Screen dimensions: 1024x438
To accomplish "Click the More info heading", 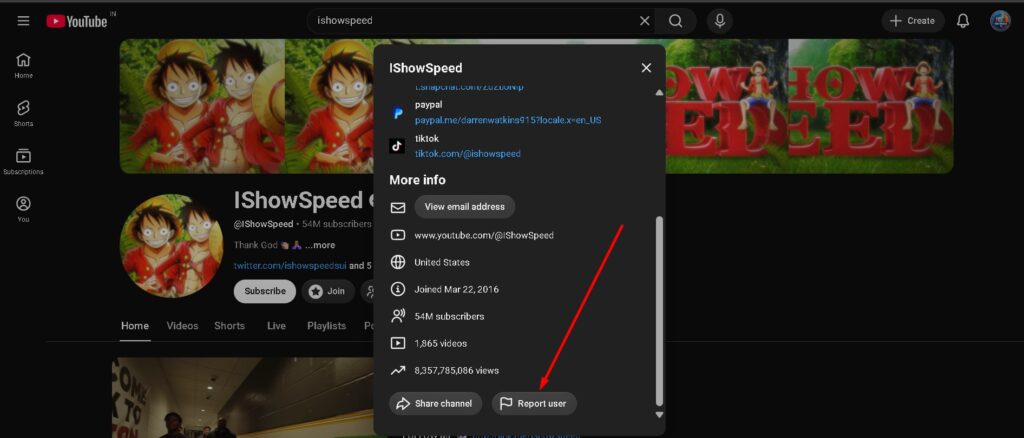I will click(417, 180).
